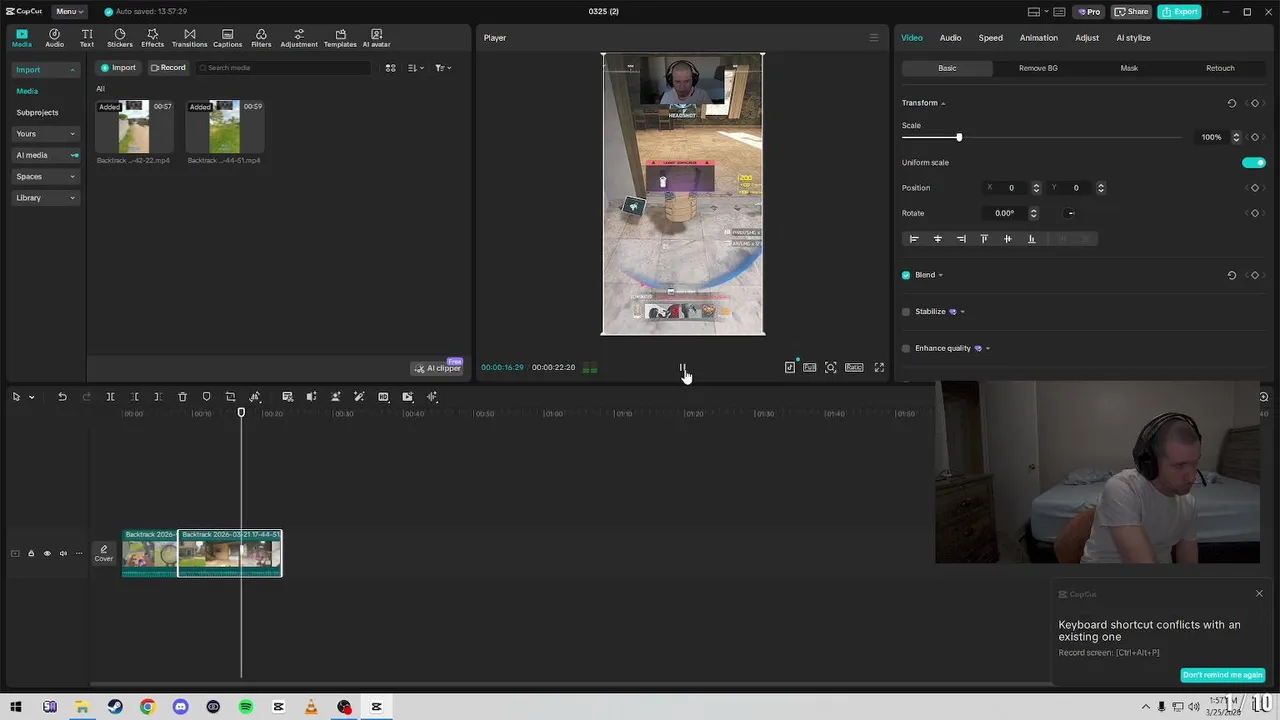Enable the Stabilize checkbox

point(906,312)
